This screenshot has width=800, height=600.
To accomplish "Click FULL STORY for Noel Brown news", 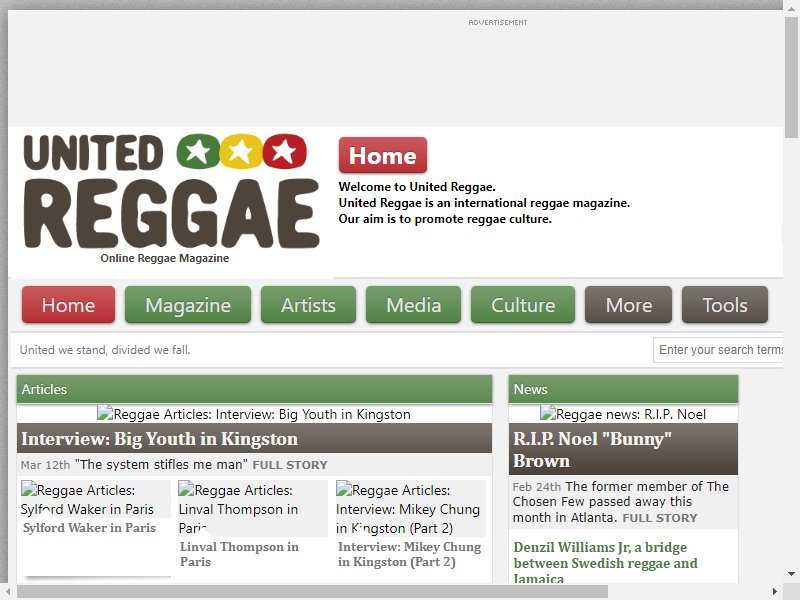I will click(x=660, y=518).
